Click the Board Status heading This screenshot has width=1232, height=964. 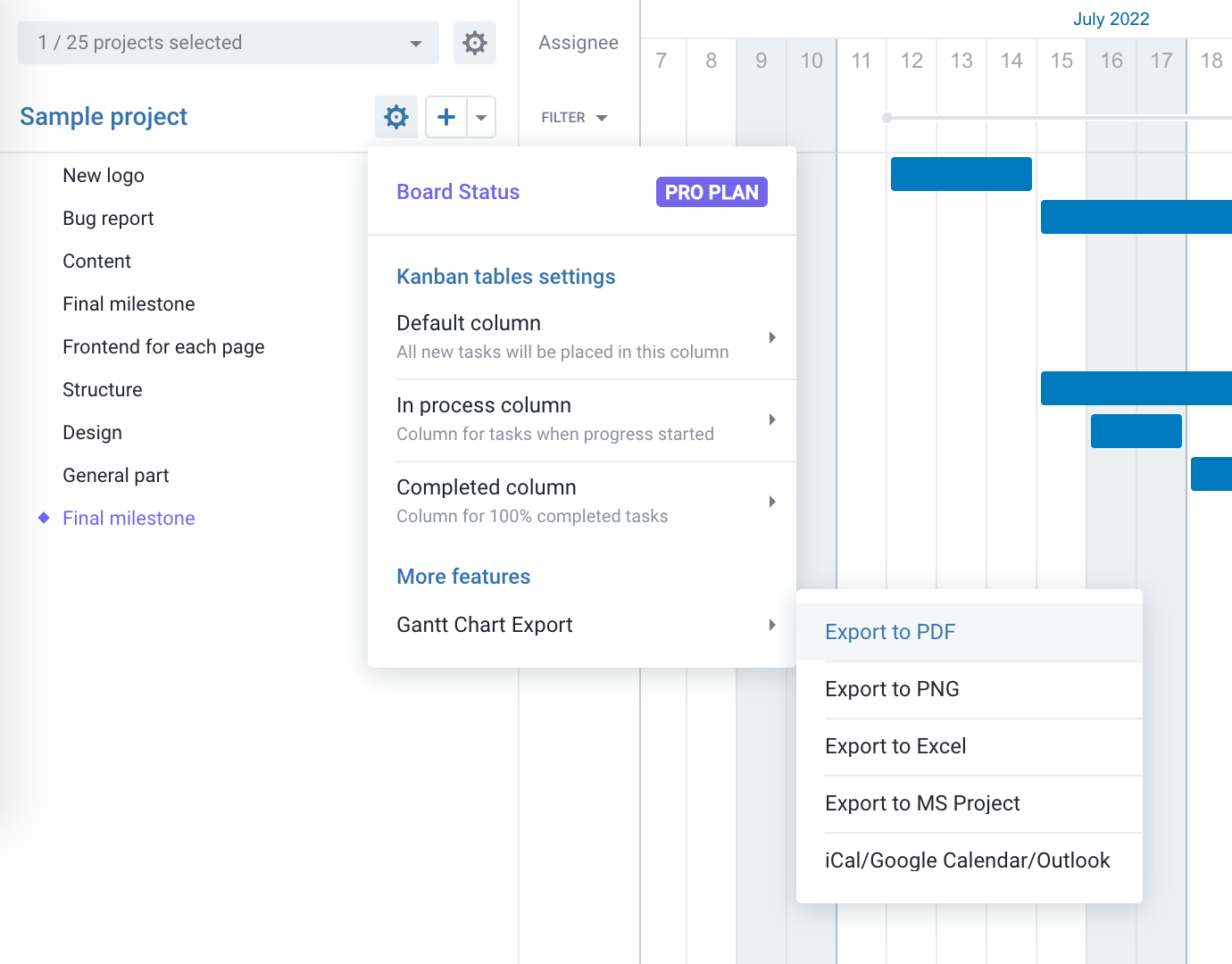pyautogui.click(x=457, y=192)
